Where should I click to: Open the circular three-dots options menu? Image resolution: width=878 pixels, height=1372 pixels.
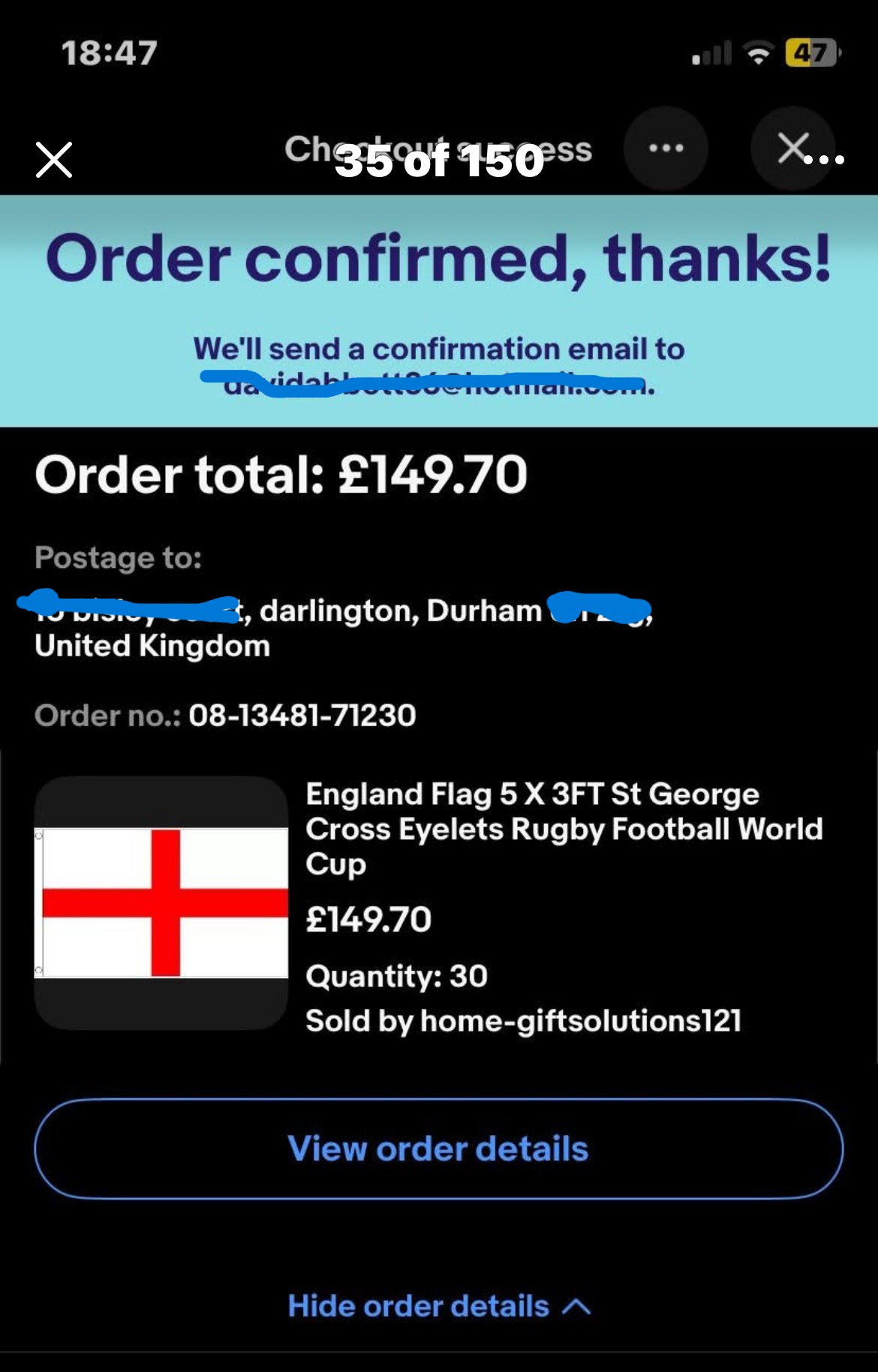coord(666,149)
